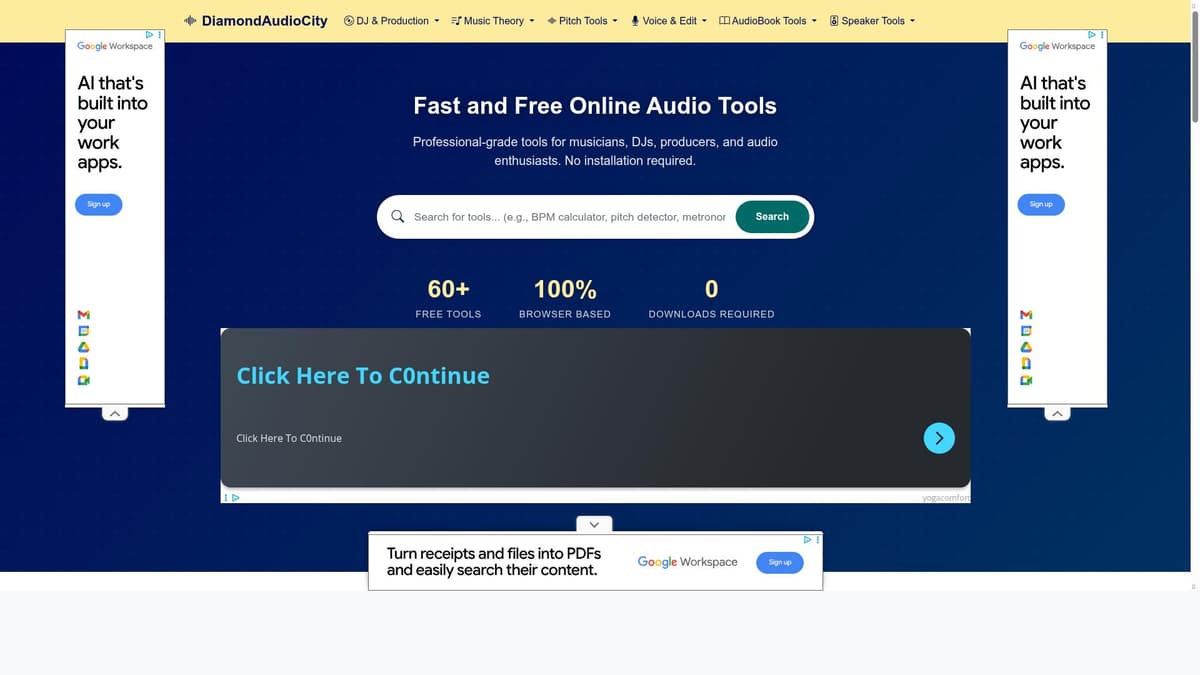Viewport: 1200px width, 675px height.
Task: Focus the Search for tools input field
Action: [569, 216]
